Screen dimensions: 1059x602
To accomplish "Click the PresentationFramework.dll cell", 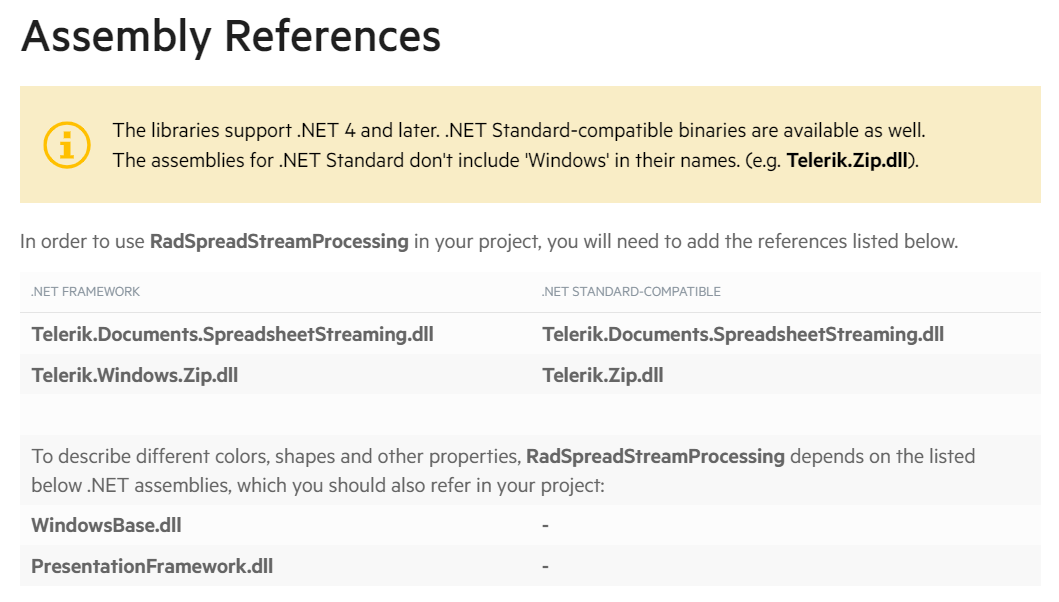I will coord(152,566).
